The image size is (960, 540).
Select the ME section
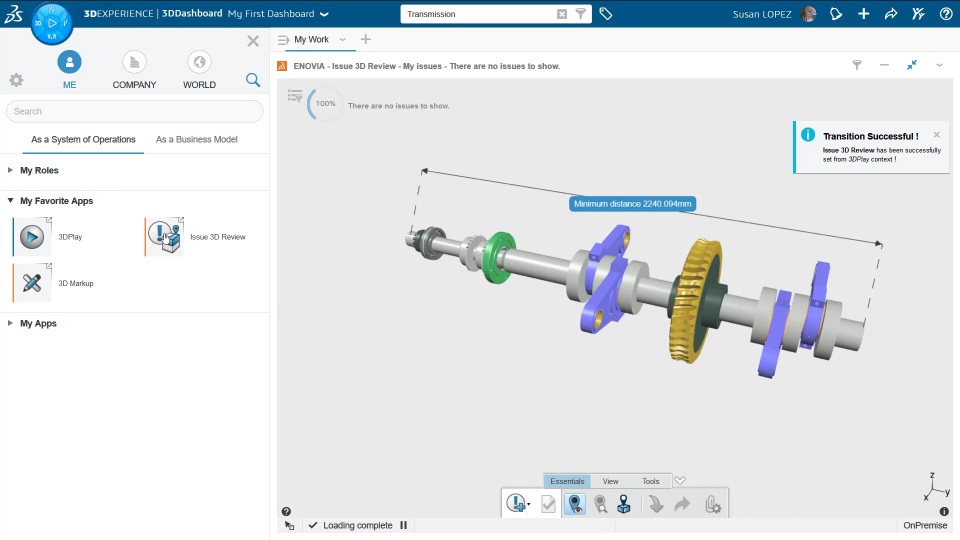click(x=69, y=70)
